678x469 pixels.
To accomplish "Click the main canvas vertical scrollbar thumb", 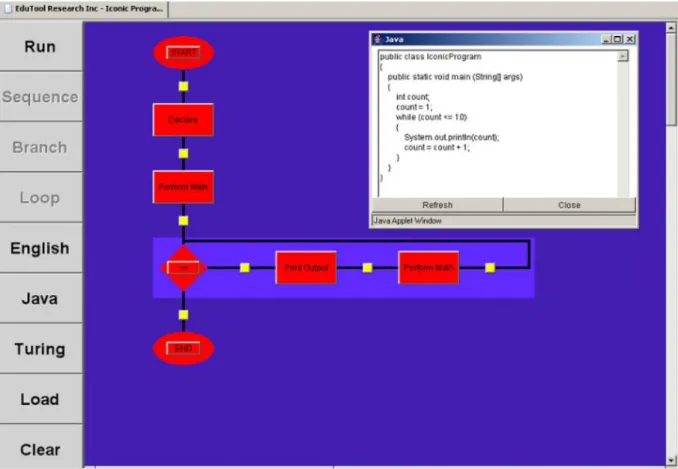I will [671, 80].
